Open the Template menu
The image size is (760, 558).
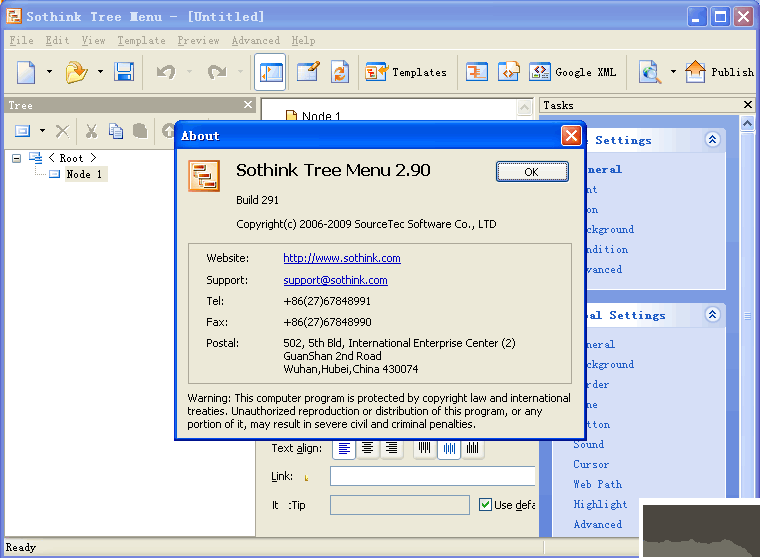[141, 41]
